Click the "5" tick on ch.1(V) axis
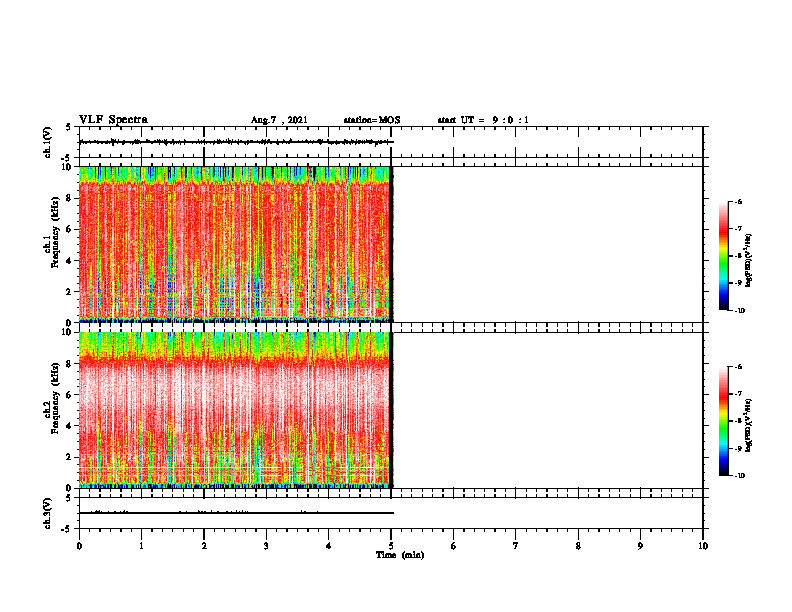 (x=69, y=127)
